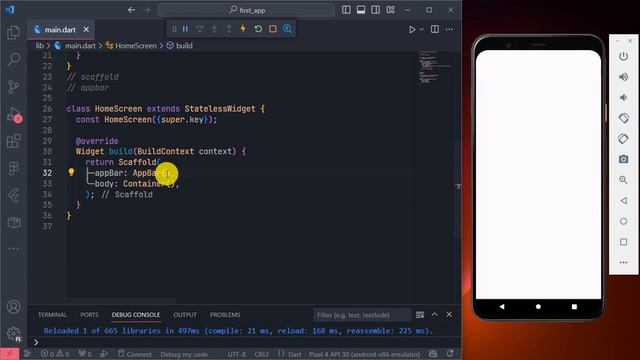The height and width of the screenshot is (360, 640).
Task: Click the green Hot Restart icon
Action: 258,29
